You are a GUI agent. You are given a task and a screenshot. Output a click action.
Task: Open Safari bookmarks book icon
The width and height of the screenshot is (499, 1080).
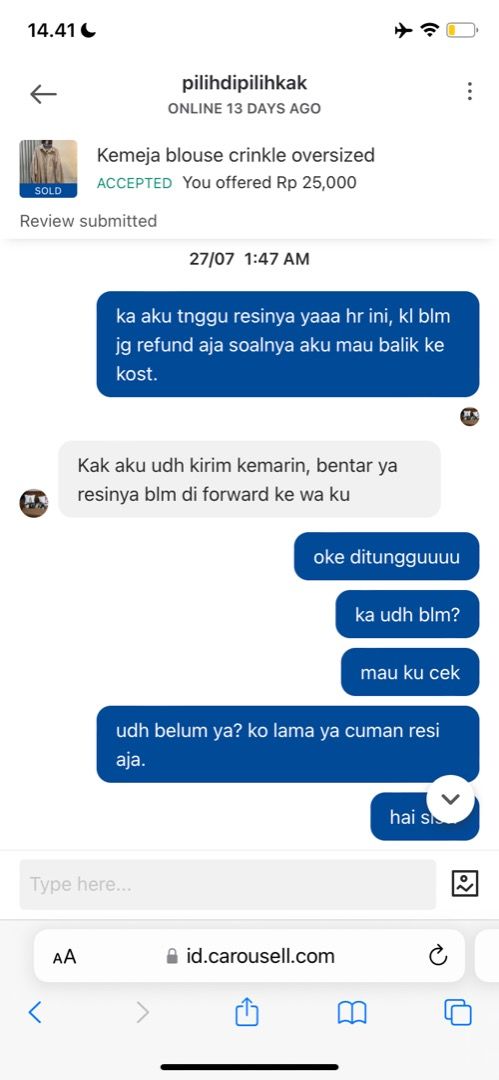pyautogui.click(x=352, y=1012)
